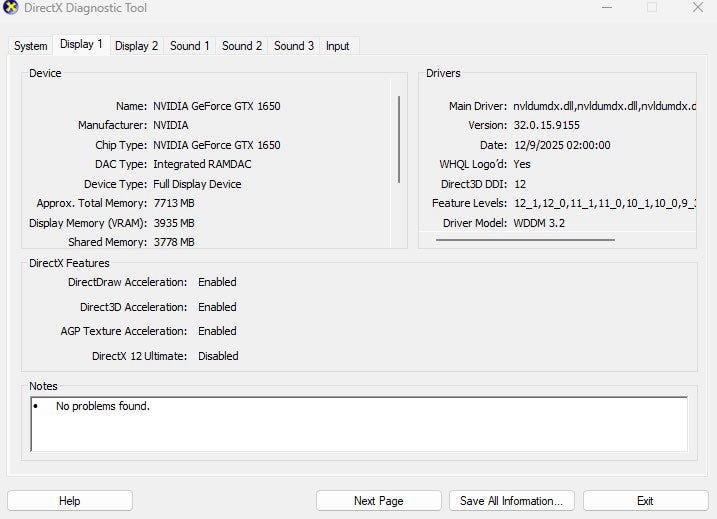This screenshot has width=717, height=519.
Task: Click the Device panel vertical scrollbar
Action: point(399,139)
